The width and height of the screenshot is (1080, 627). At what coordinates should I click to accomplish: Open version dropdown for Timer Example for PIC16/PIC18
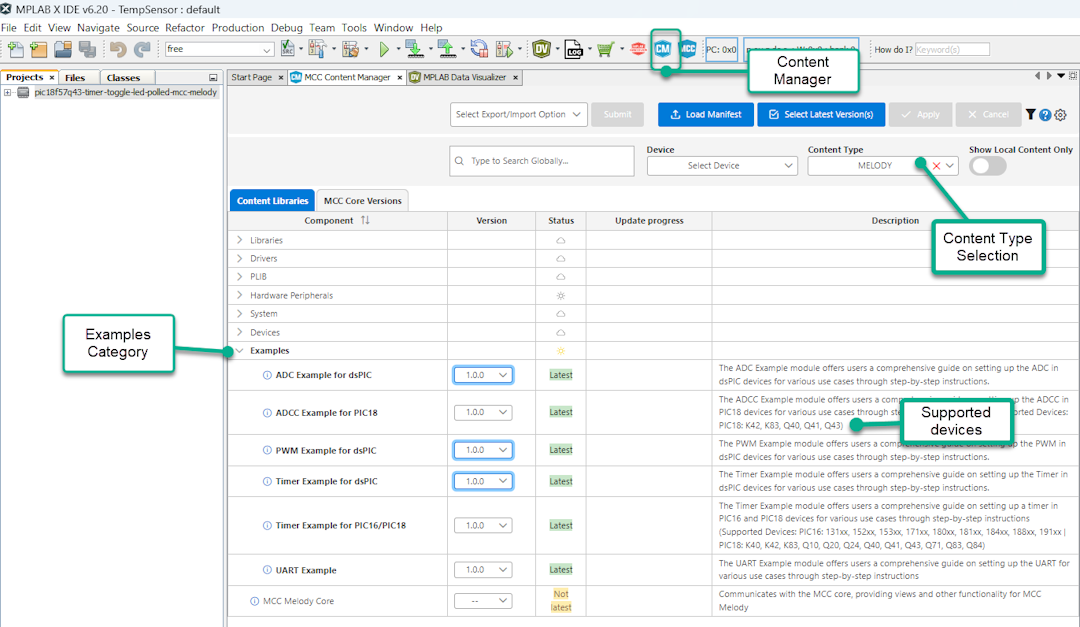(484, 526)
